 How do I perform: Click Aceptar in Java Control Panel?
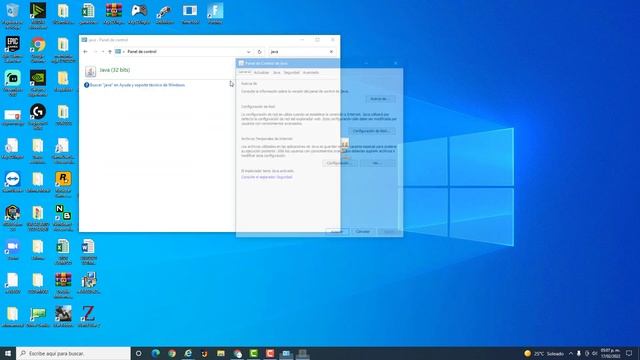(336, 232)
